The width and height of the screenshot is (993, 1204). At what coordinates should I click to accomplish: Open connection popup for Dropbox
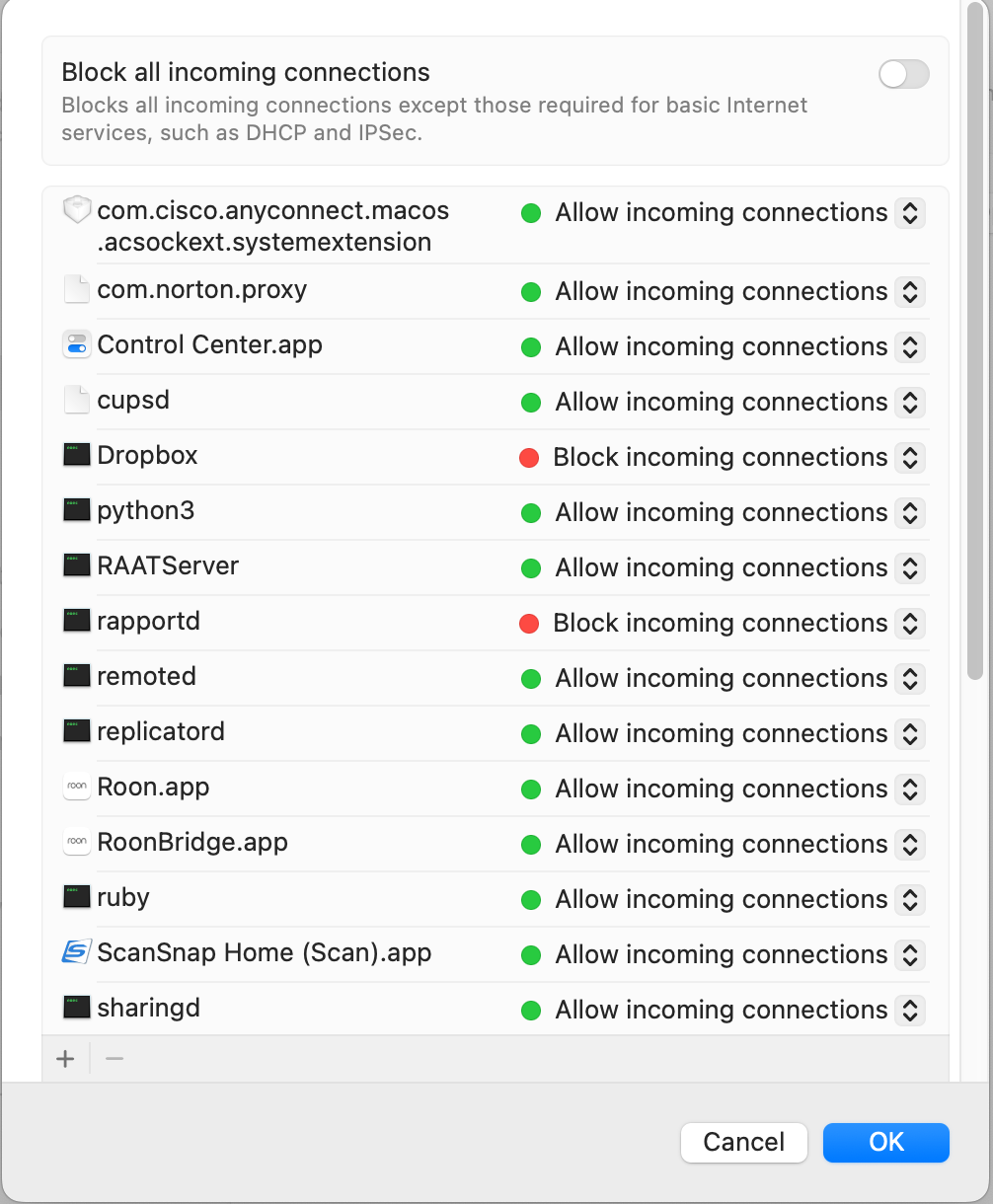(x=910, y=457)
